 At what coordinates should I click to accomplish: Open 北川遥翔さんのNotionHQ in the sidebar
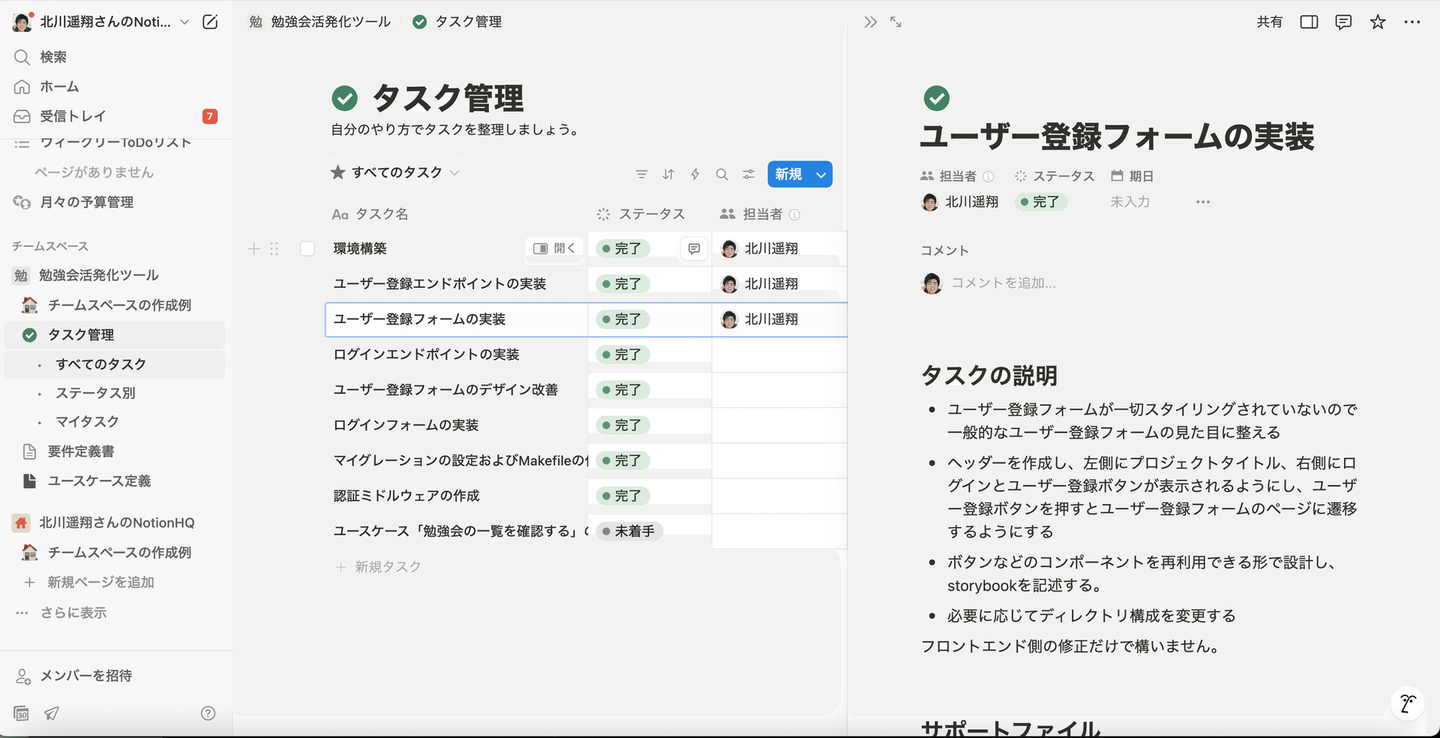pos(115,523)
